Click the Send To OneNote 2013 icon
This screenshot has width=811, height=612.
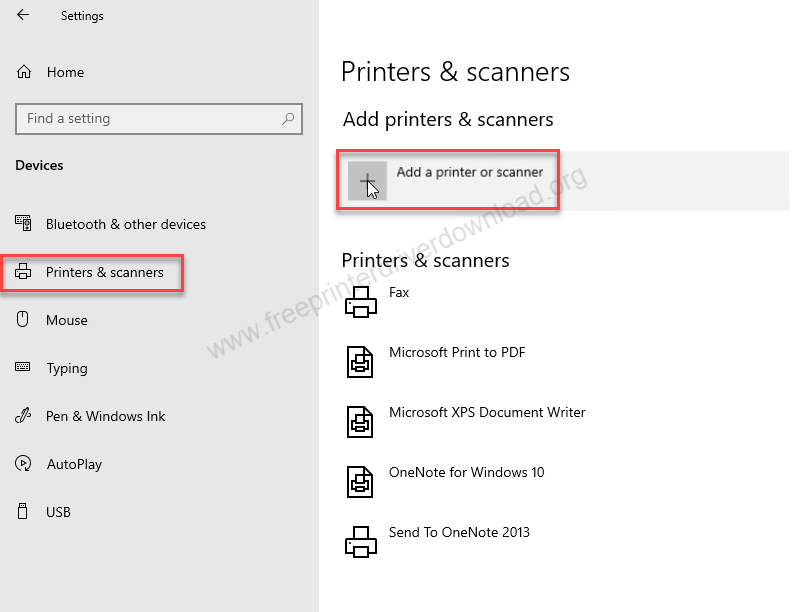[x=361, y=542]
